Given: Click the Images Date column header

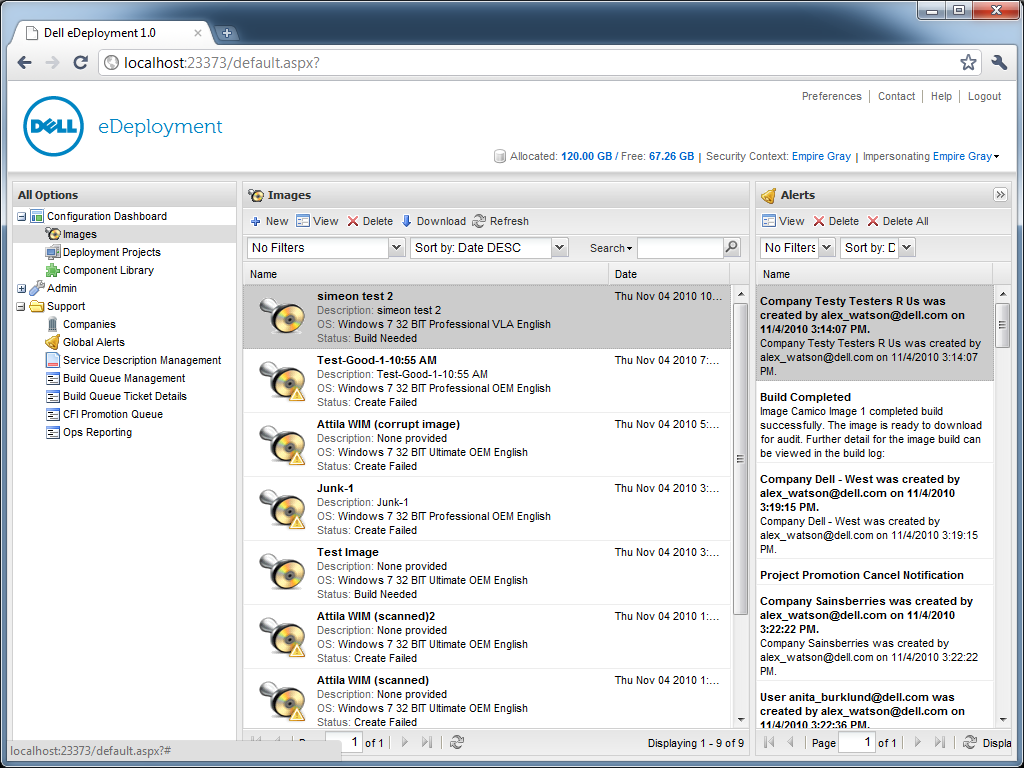Looking at the screenshot, I should [669, 274].
